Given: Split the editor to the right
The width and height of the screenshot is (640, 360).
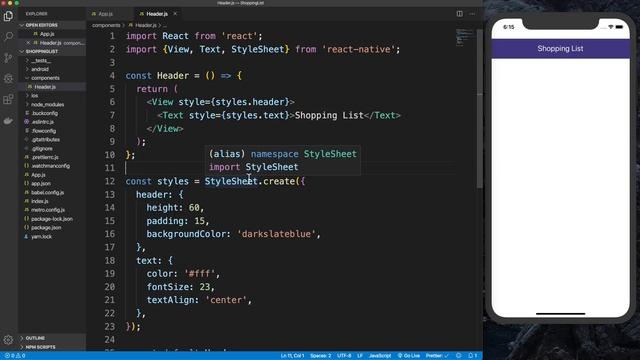Looking at the screenshot, I should tap(460, 13).
